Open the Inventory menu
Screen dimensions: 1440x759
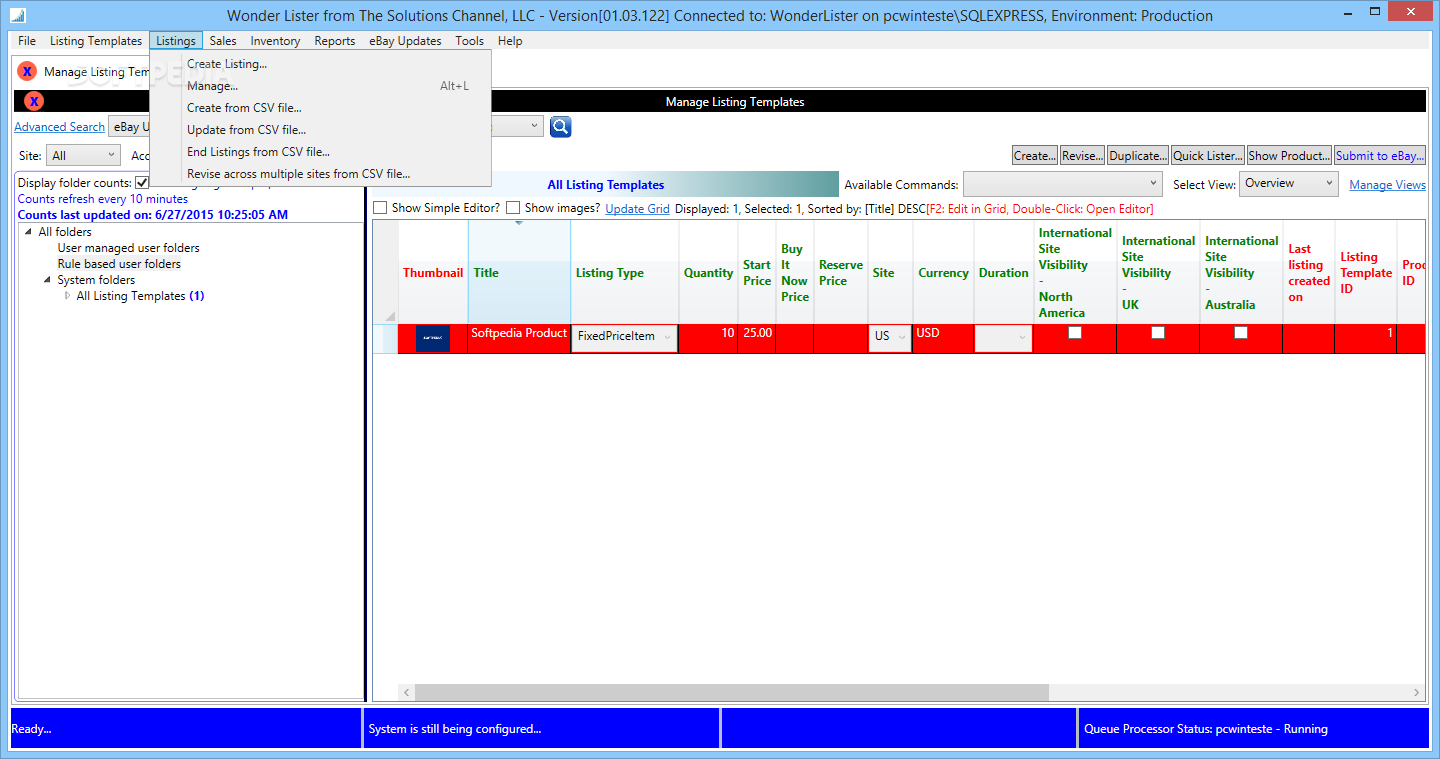275,41
